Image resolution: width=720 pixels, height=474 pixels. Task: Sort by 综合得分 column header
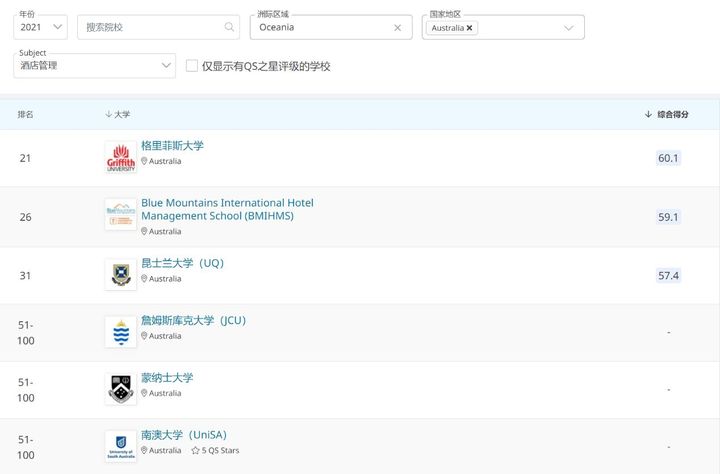click(x=666, y=114)
